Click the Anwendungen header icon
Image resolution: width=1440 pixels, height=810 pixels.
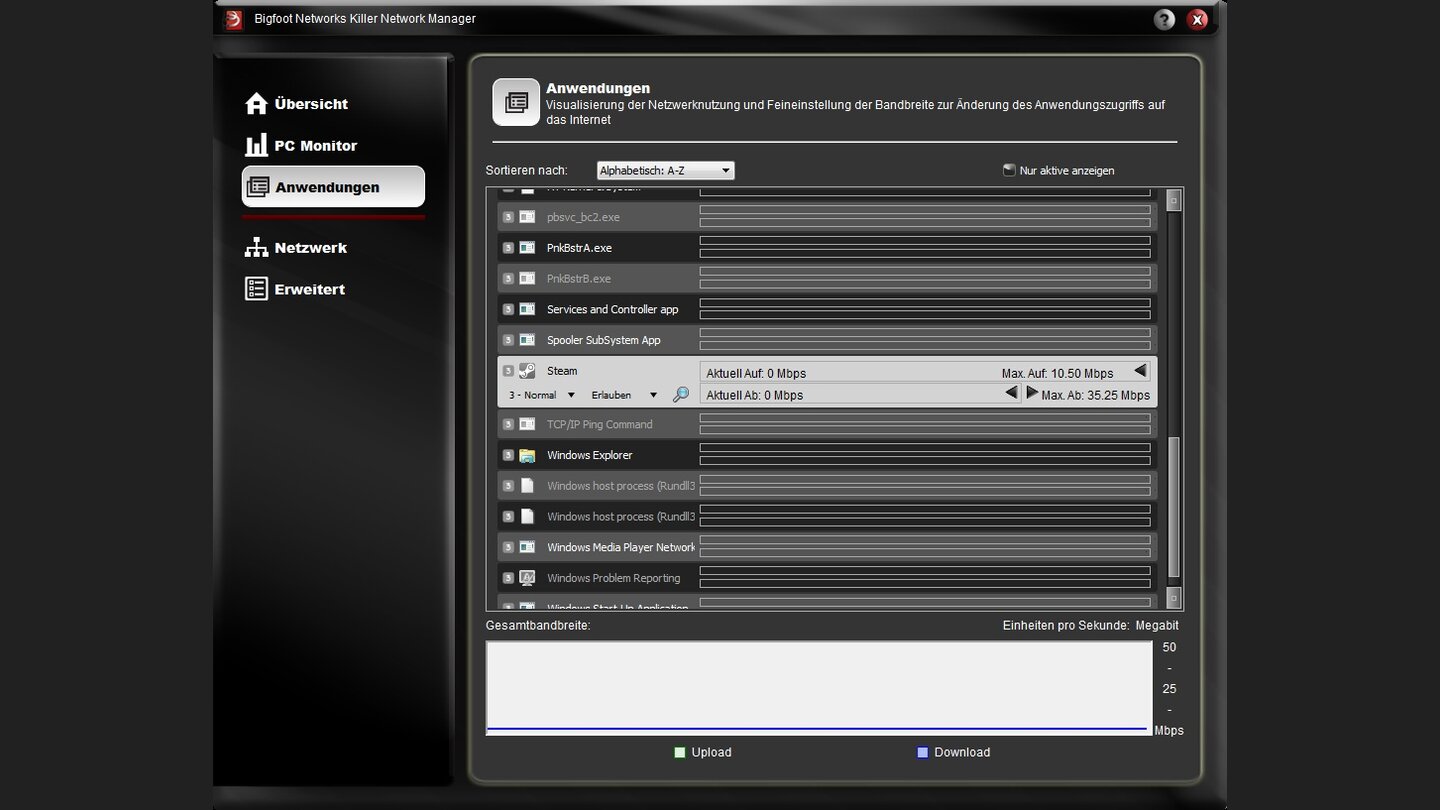tap(516, 102)
